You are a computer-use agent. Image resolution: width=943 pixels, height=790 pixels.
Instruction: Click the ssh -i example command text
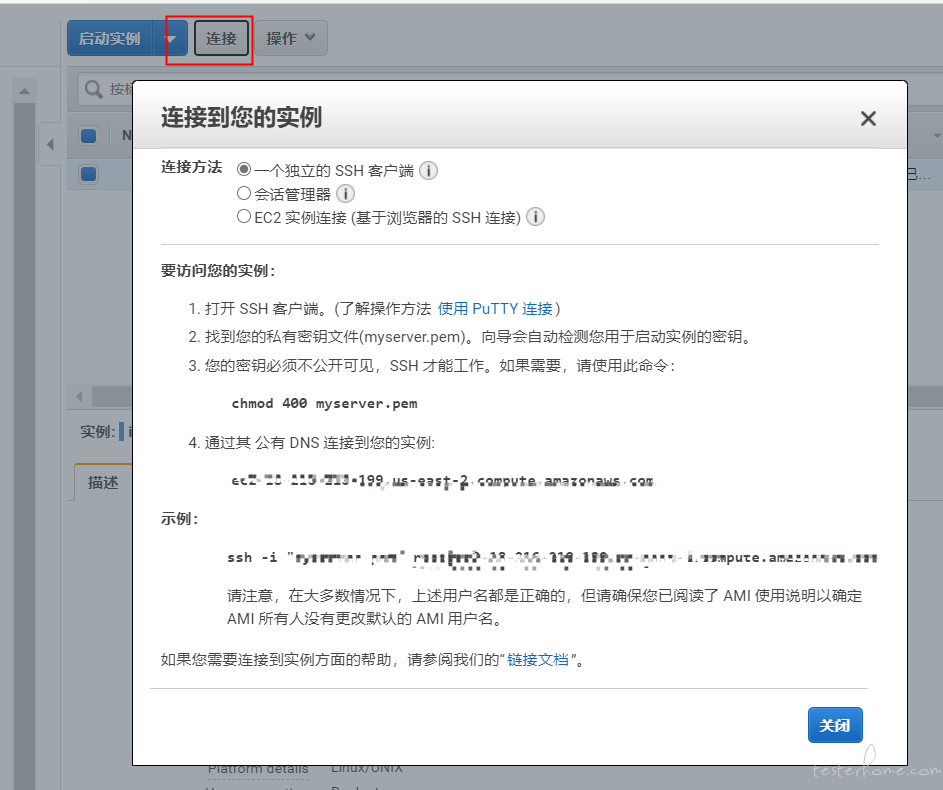(552, 558)
